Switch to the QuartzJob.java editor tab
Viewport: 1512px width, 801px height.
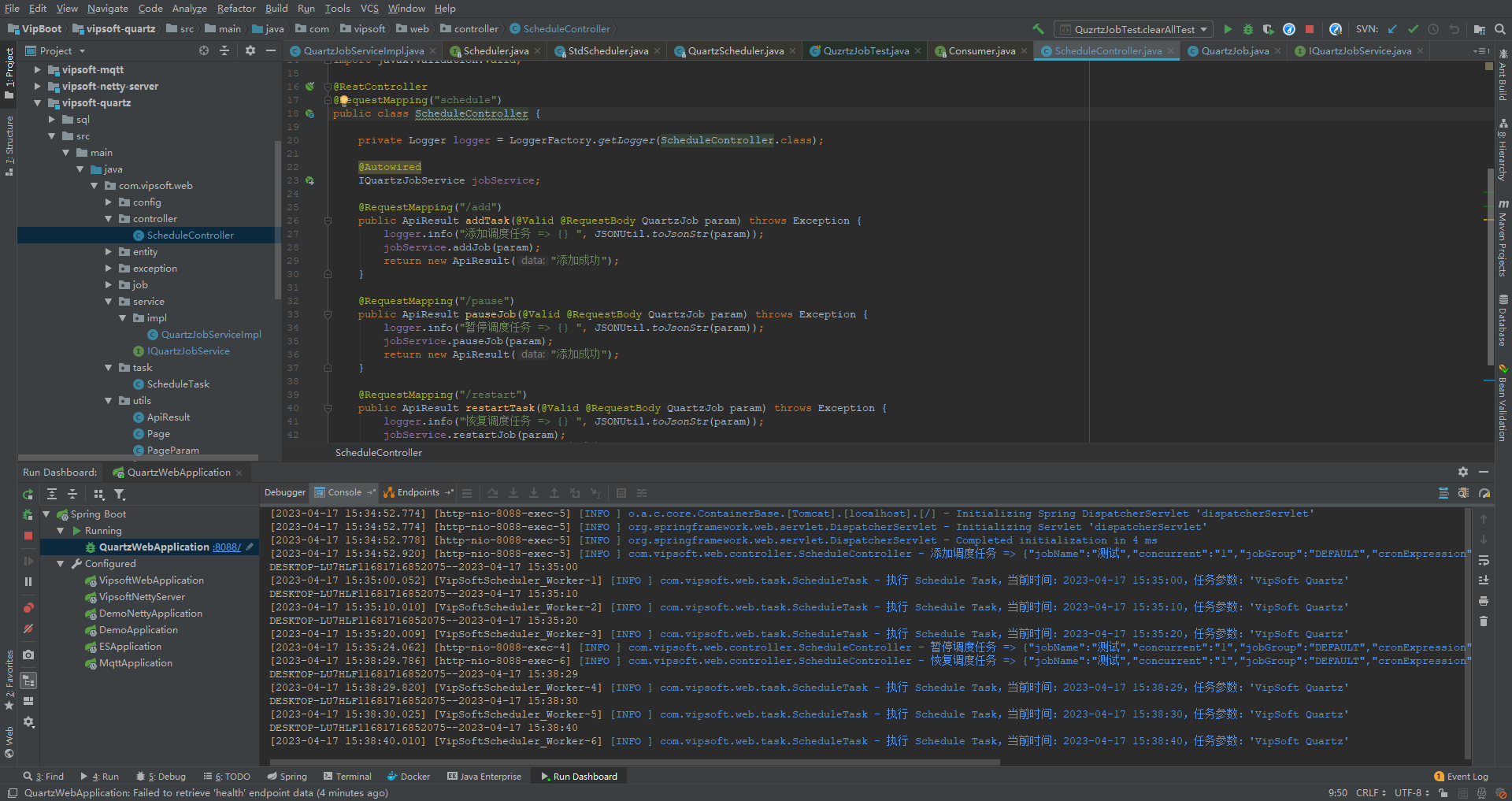point(1234,51)
